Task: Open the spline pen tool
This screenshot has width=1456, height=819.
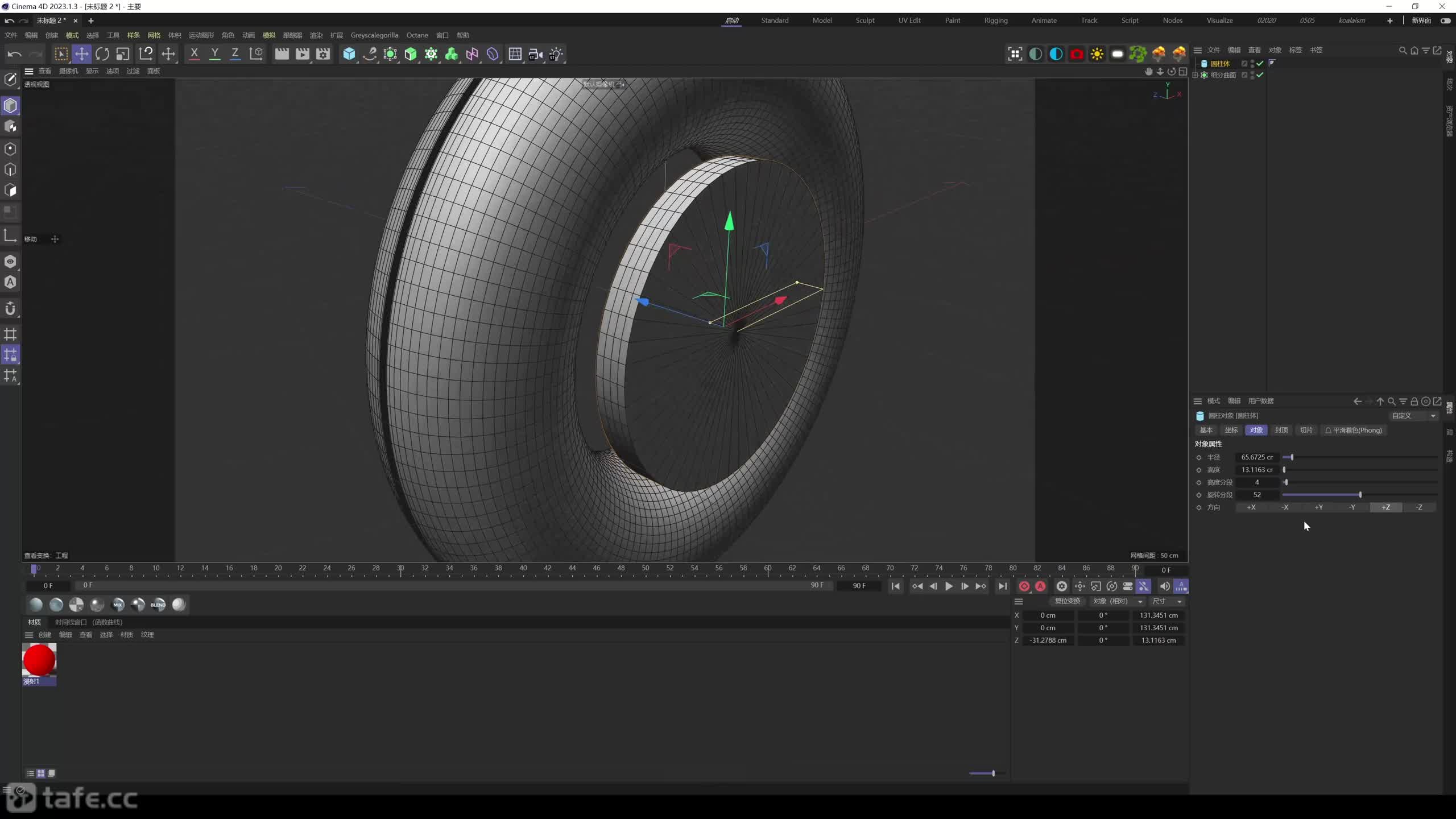Action: pyautogui.click(x=370, y=54)
